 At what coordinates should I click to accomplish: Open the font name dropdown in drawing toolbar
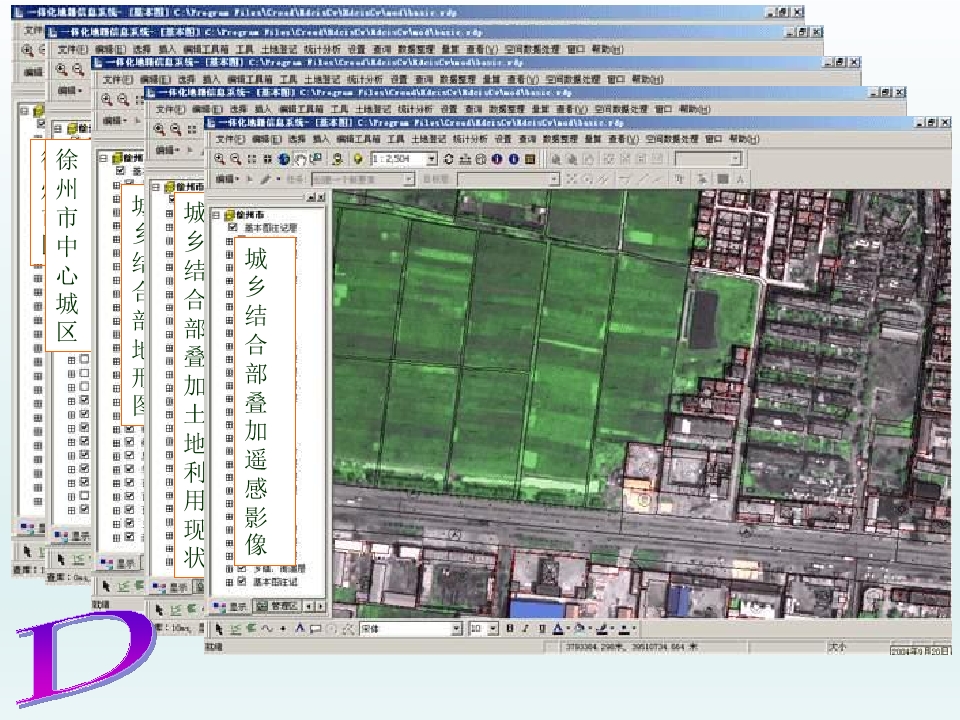(456, 629)
